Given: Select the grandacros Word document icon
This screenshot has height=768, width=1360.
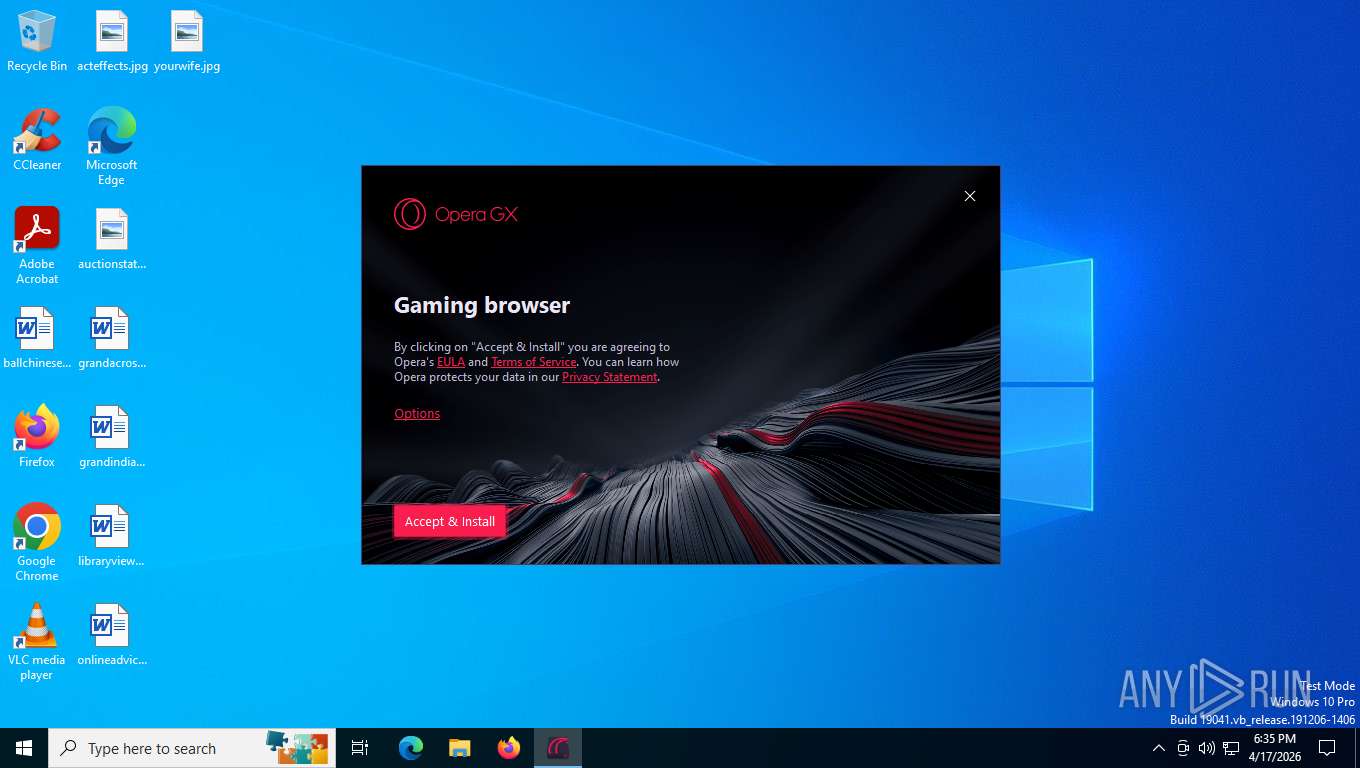Looking at the screenshot, I should point(112,338).
